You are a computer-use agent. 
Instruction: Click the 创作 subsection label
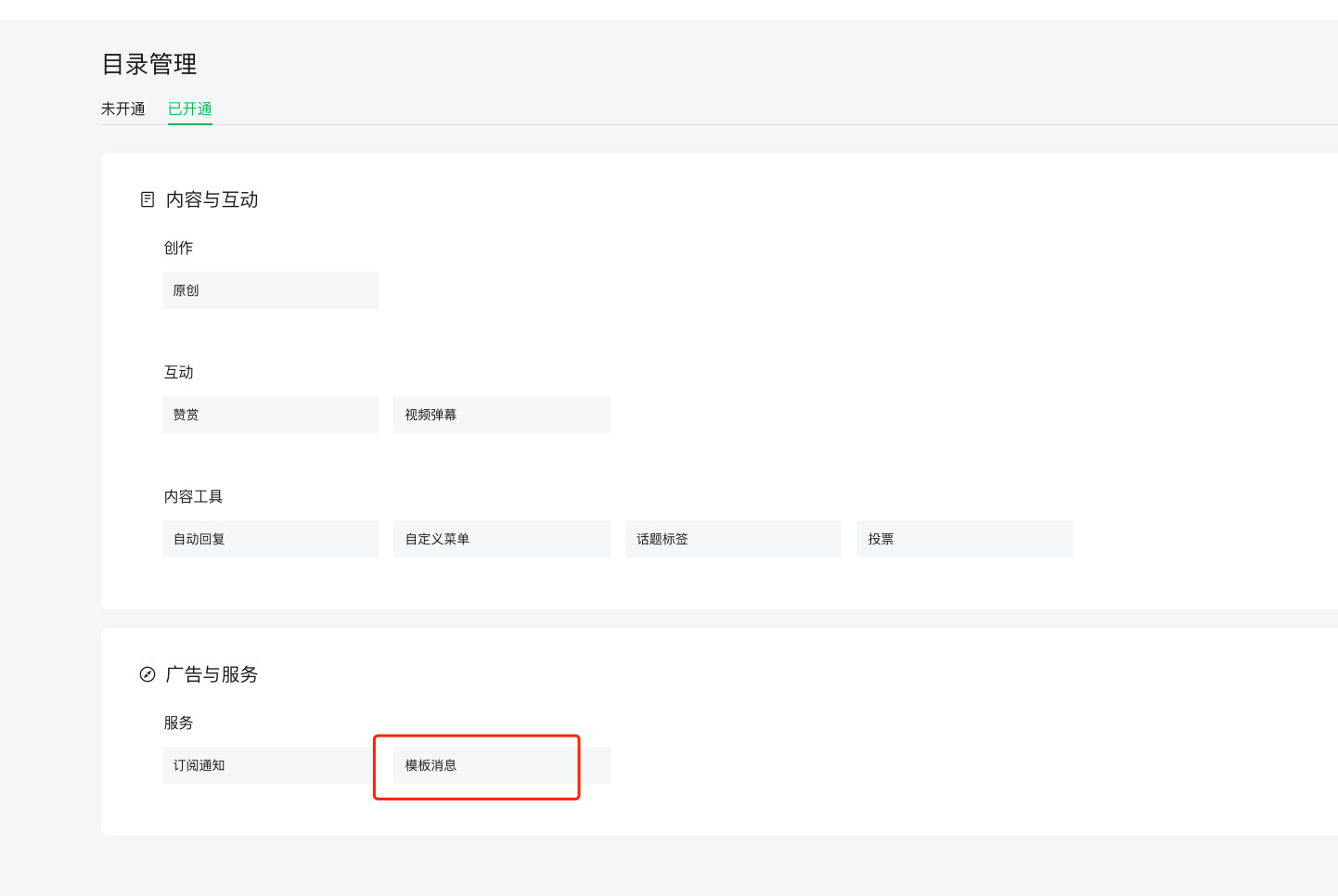(x=179, y=248)
